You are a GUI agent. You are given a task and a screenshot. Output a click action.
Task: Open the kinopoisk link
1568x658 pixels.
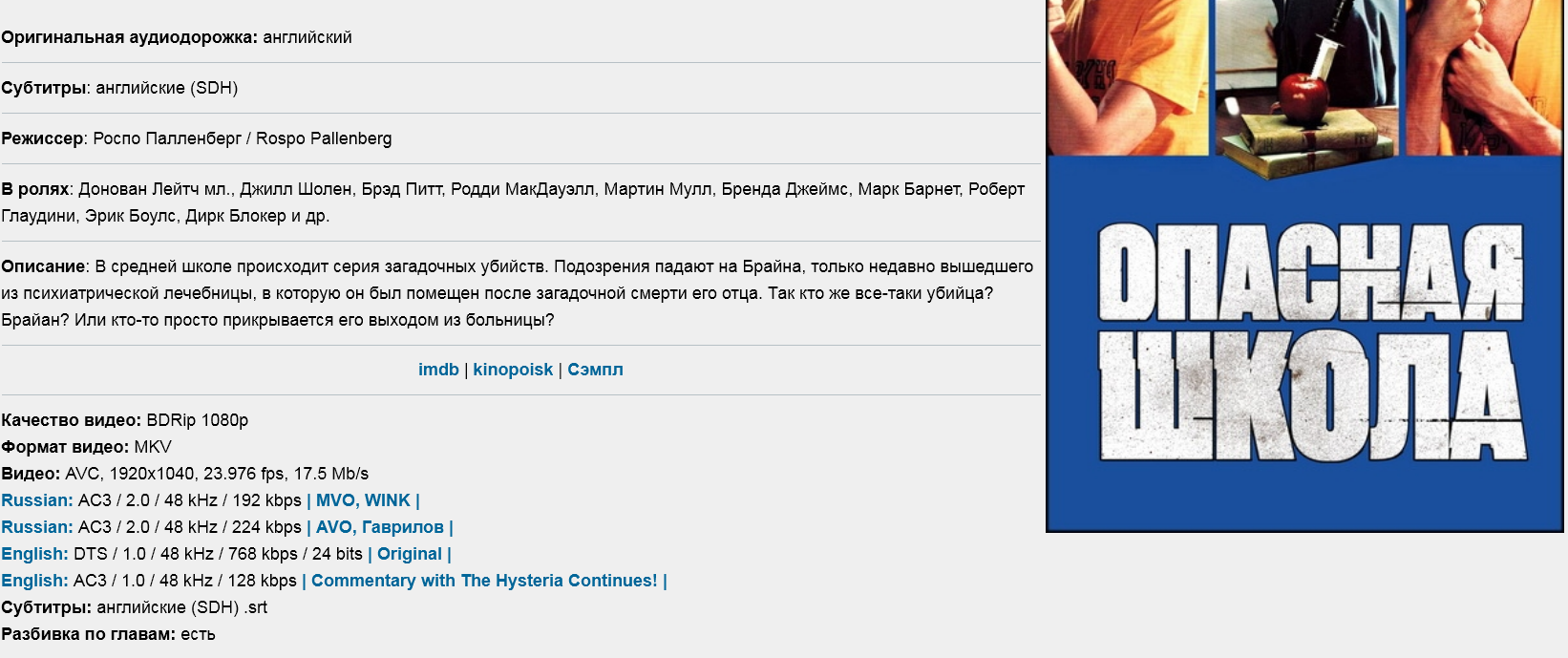coord(513,370)
